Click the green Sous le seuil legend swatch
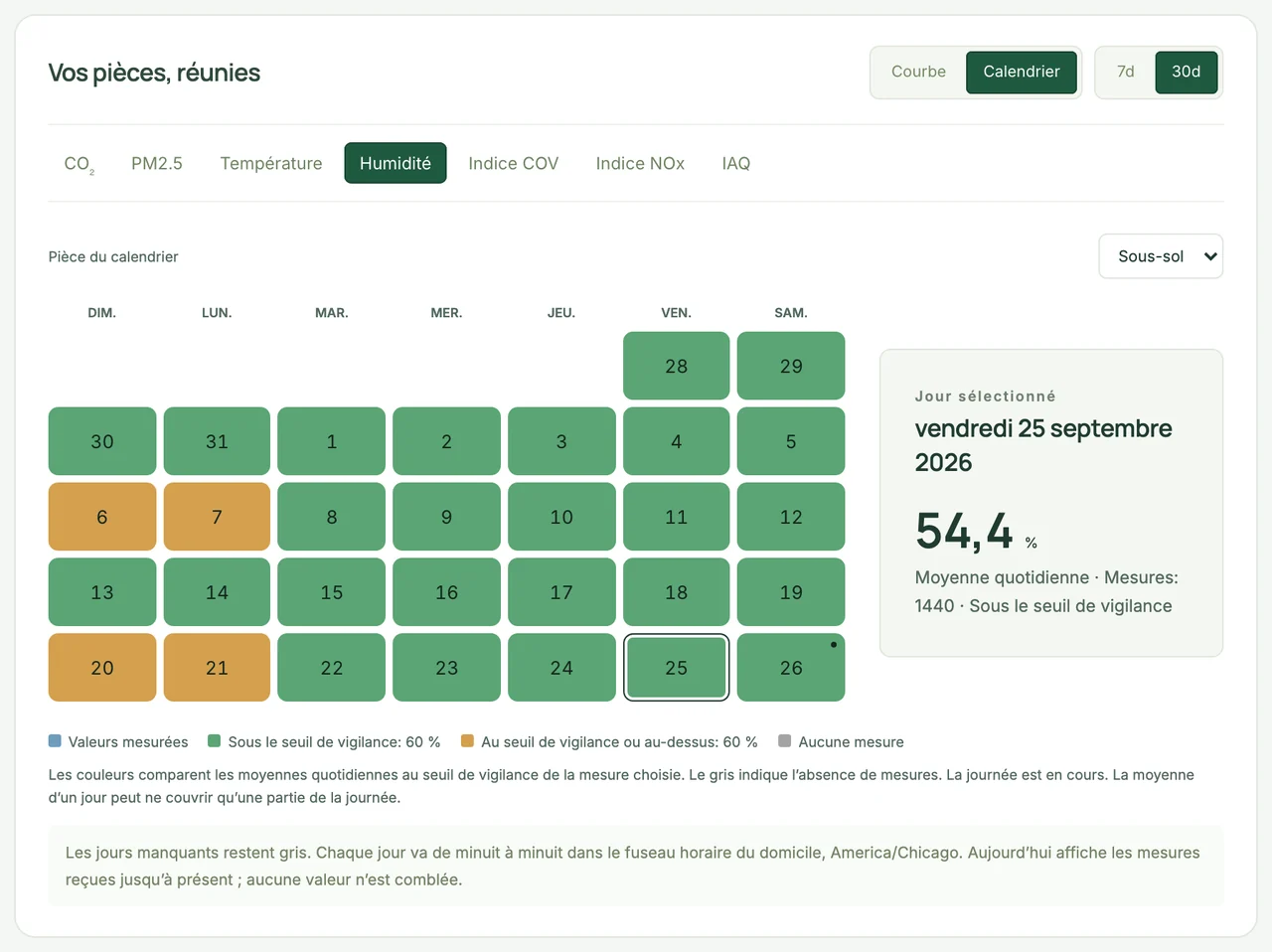 pos(214,741)
